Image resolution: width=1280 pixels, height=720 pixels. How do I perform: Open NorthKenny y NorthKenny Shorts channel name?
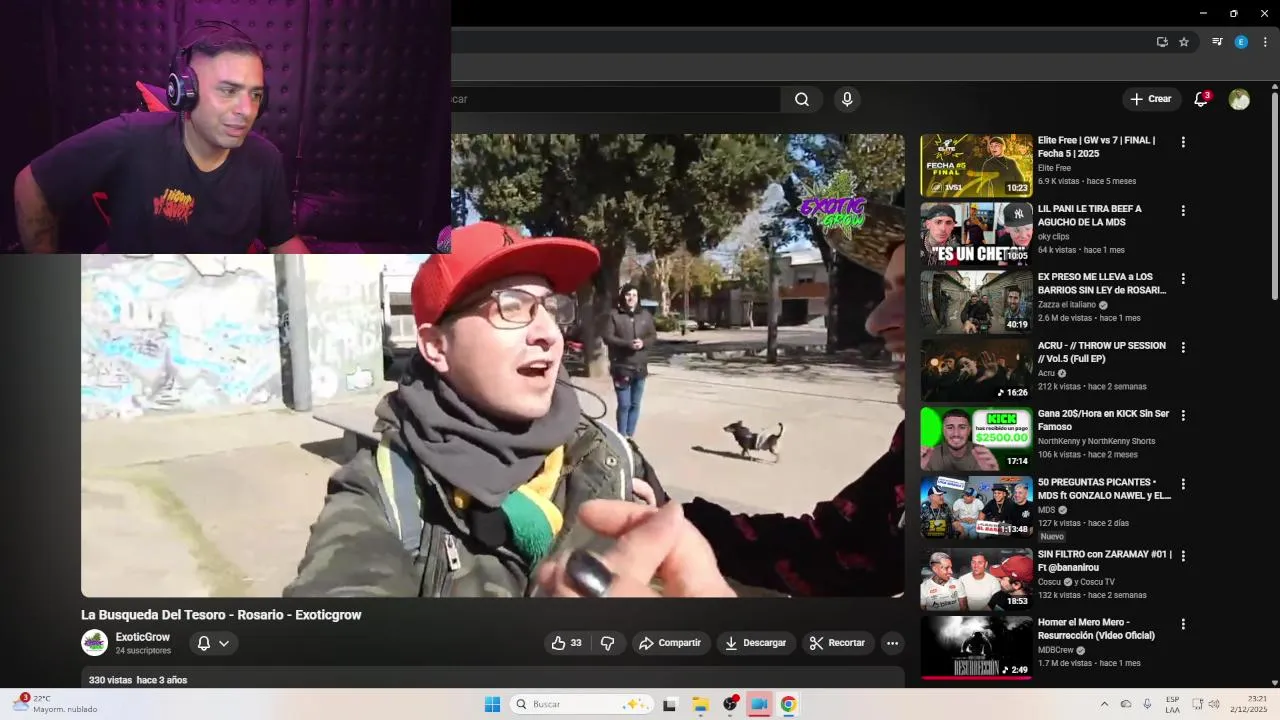click(x=1096, y=441)
